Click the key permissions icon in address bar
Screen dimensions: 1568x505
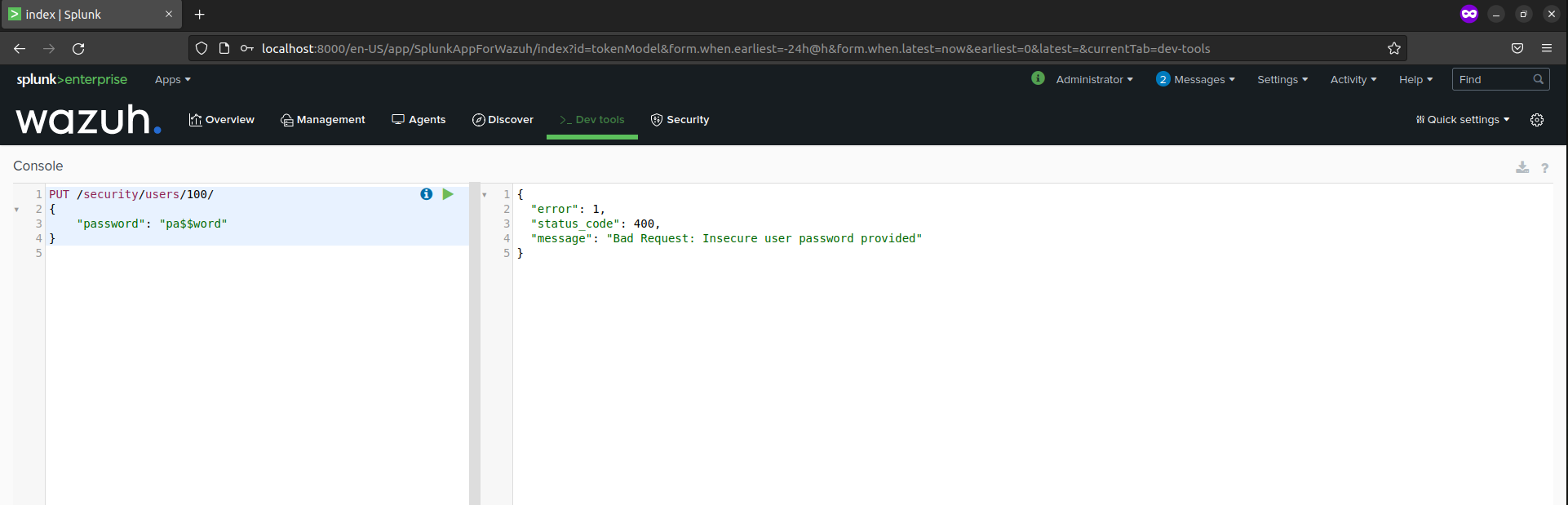tap(247, 48)
